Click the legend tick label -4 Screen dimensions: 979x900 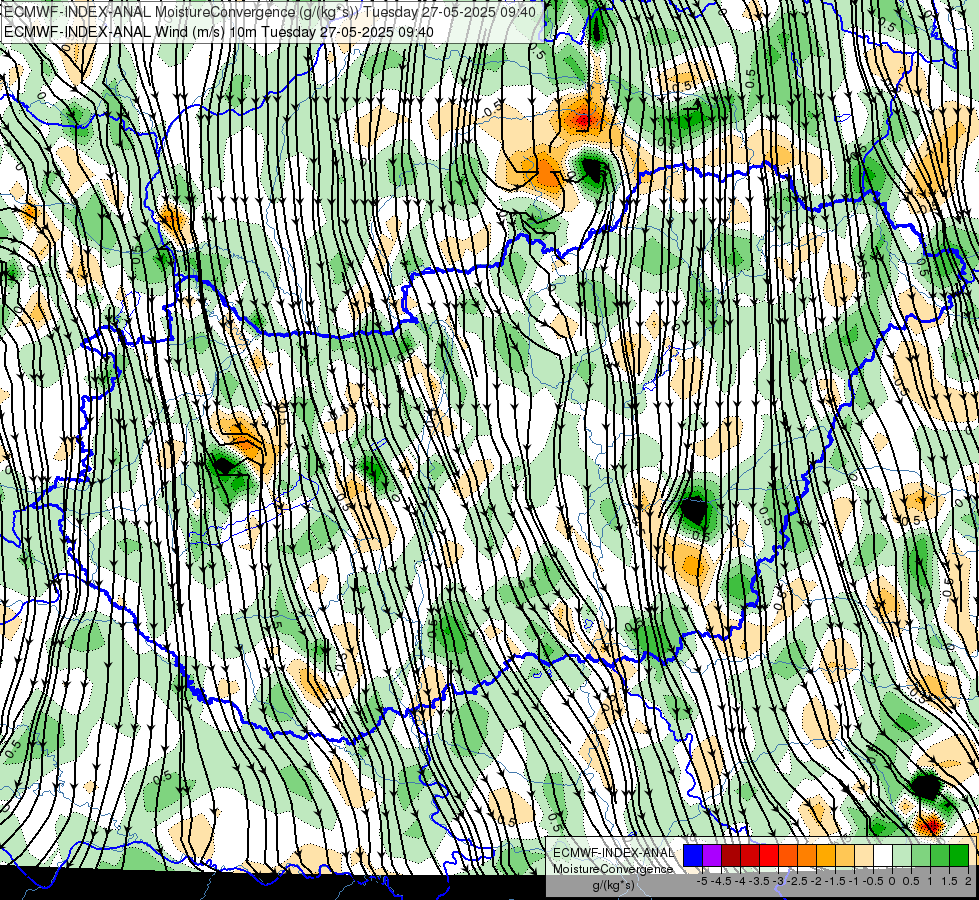click(740, 881)
